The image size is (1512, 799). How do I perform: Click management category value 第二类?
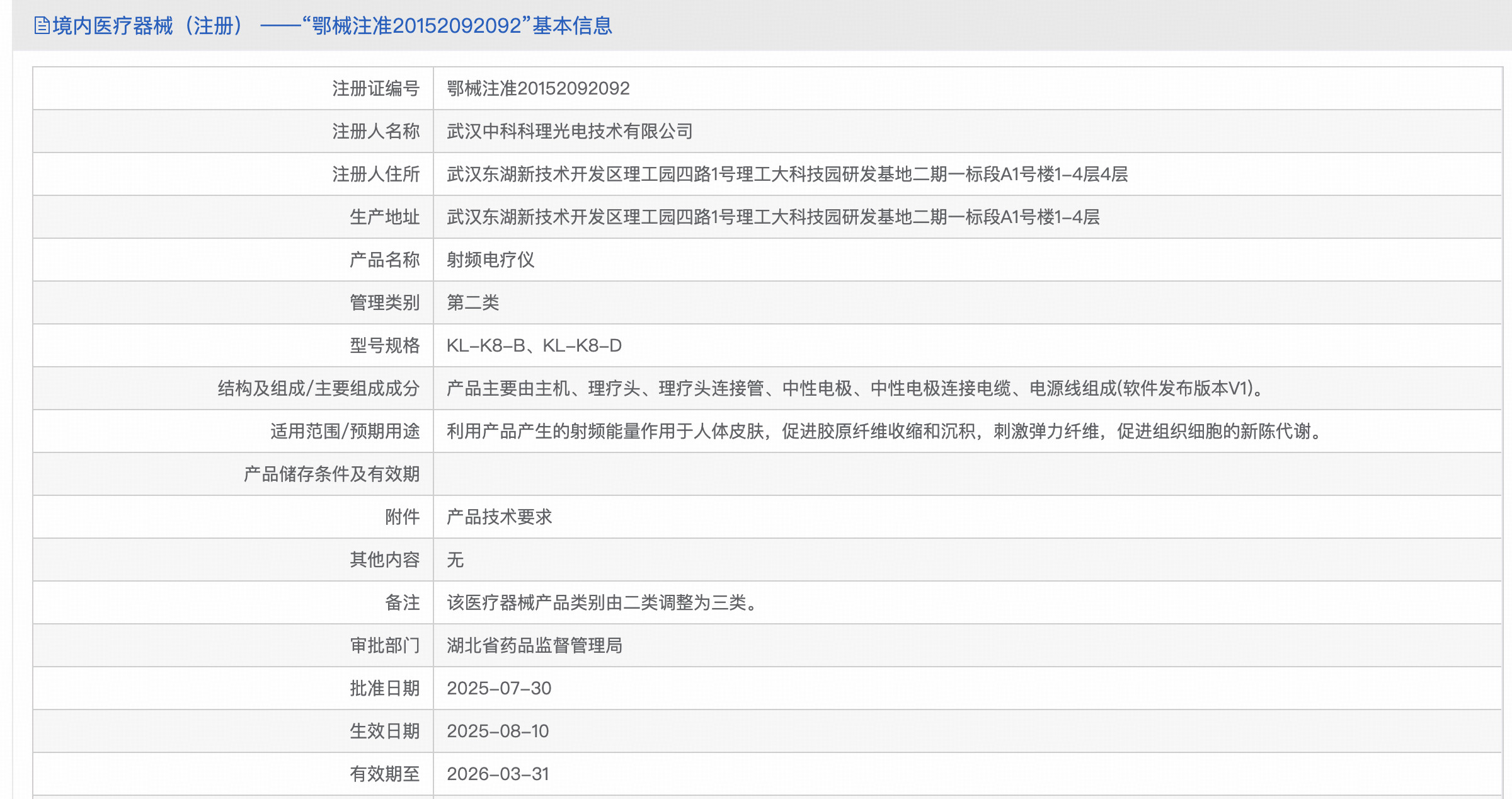pyautogui.click(x=472, y=302)
